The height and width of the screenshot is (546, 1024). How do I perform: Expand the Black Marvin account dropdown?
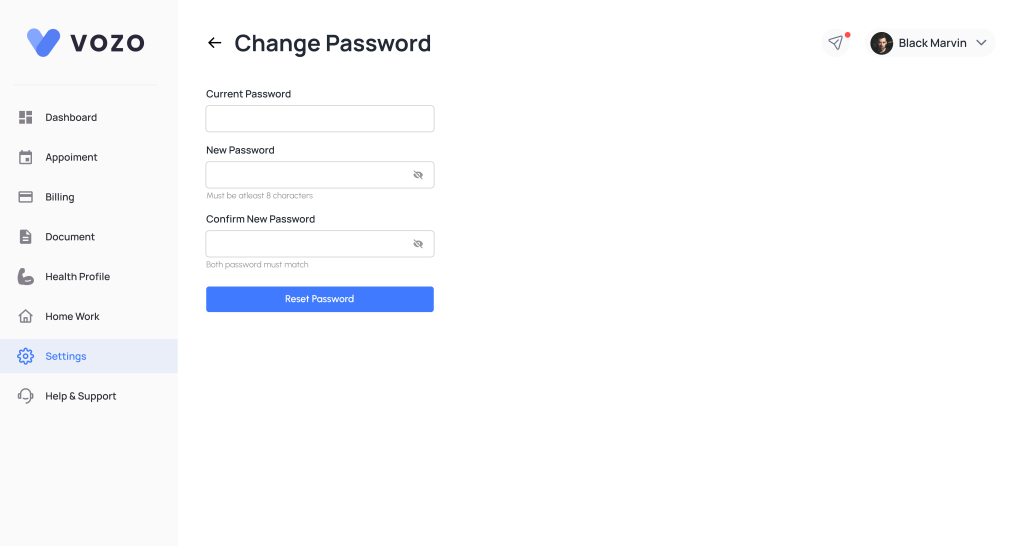pos(981,43)
